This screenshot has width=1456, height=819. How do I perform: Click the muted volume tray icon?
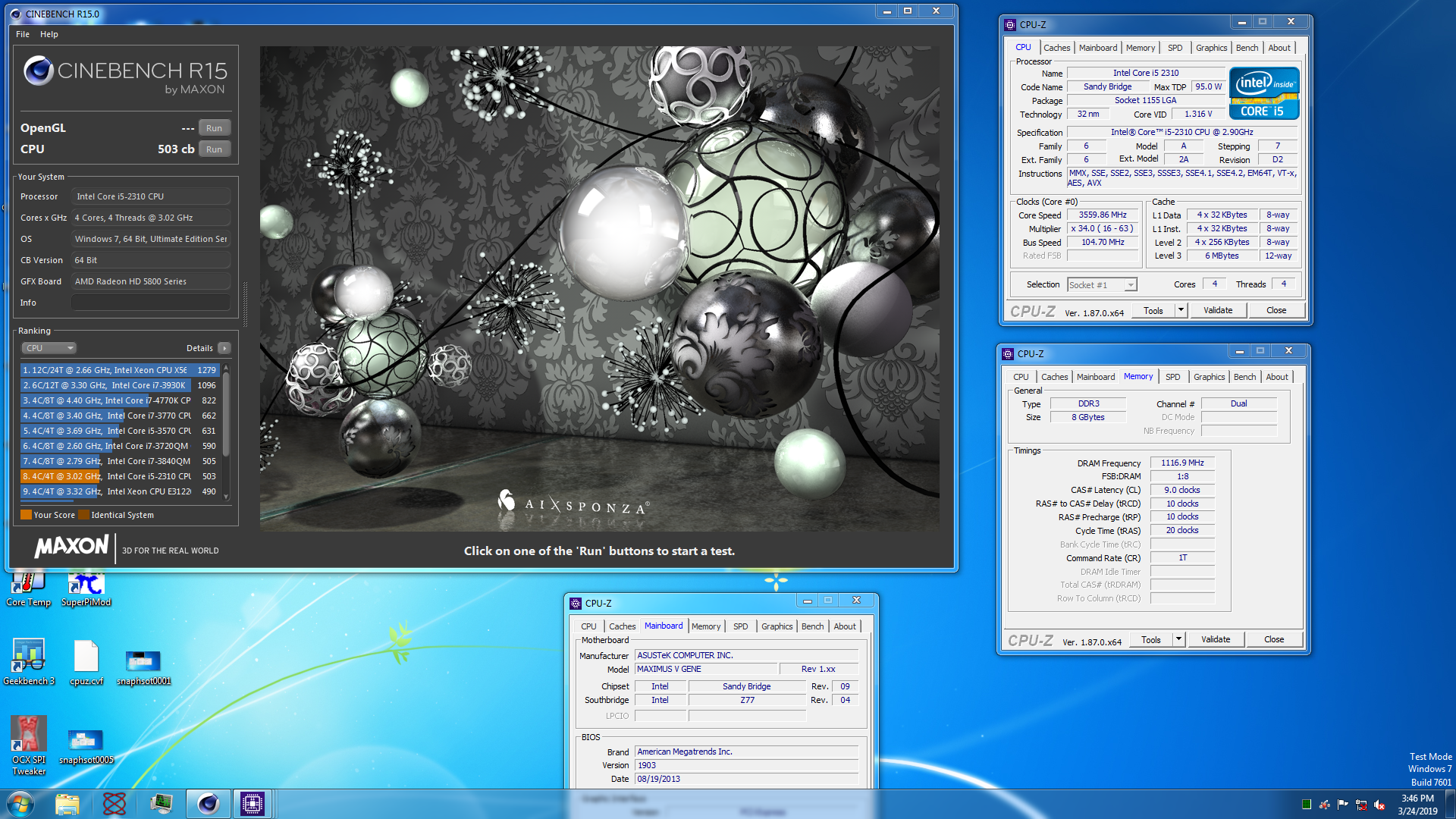(1379, 805)
